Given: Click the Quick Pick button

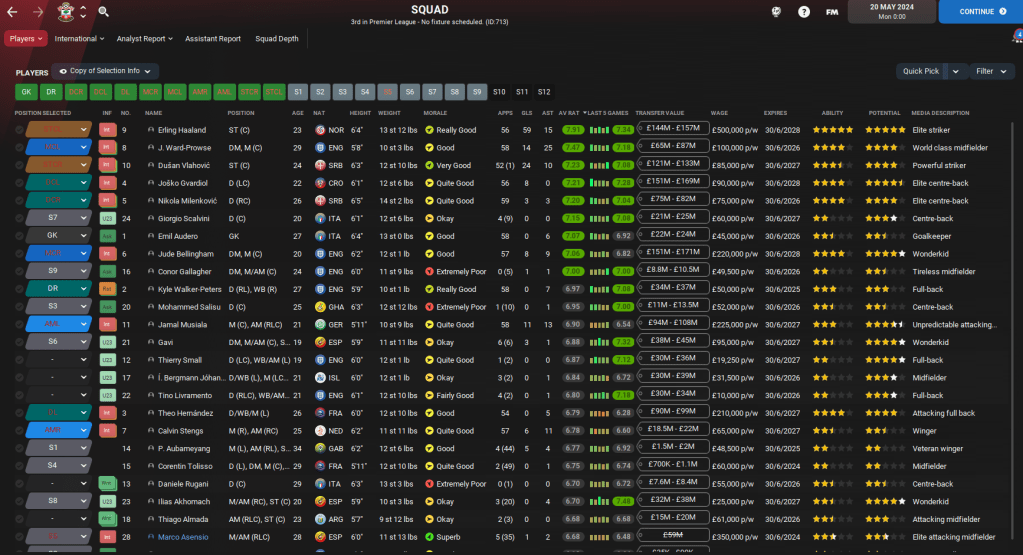Looking at the screenshot, I should tap(920, 71).
